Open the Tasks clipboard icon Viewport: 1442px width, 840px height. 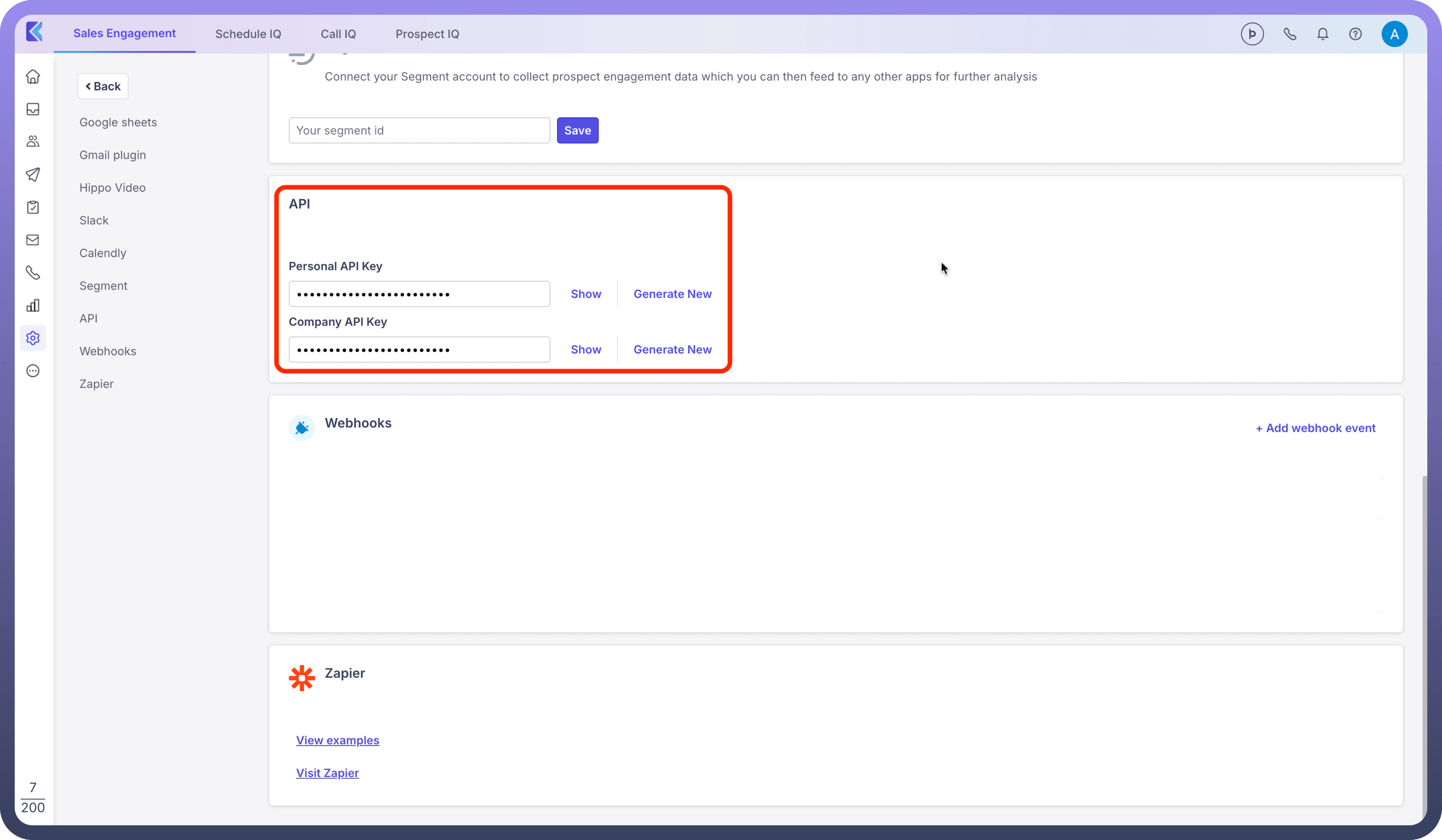pos(33,207)
